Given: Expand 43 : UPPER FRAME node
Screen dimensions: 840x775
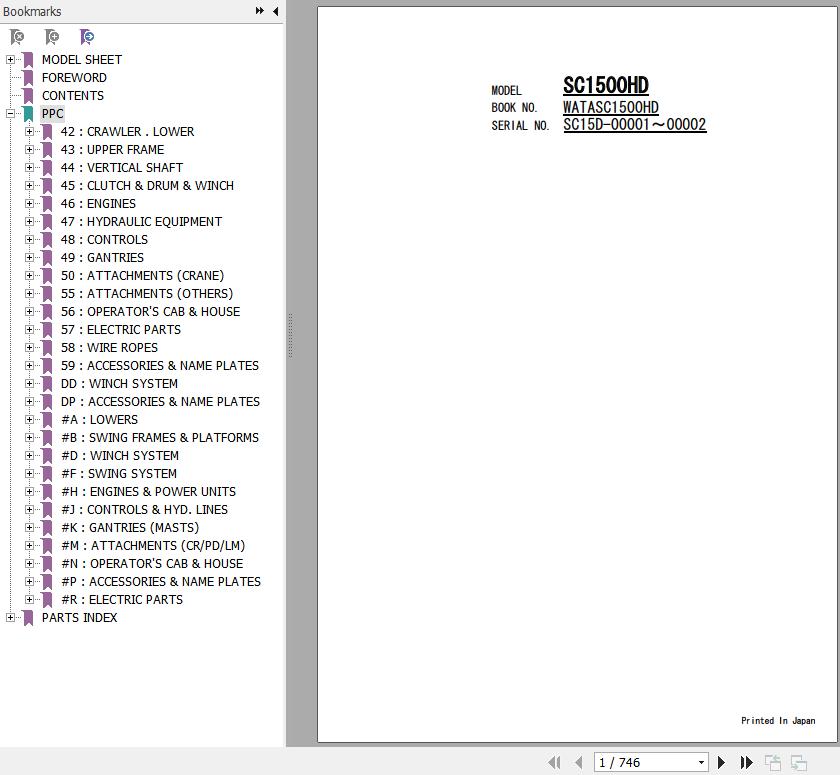Looking at the screenshot, I should click(29, 149).
